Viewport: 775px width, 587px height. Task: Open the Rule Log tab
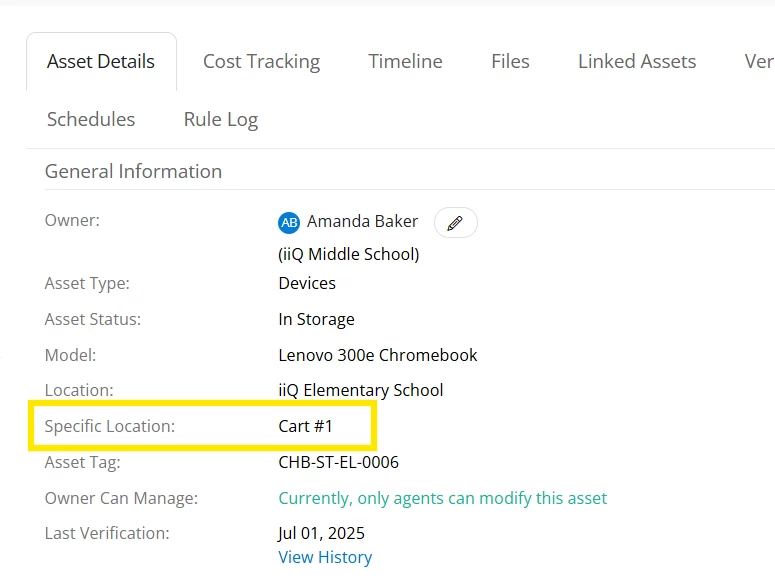coord(221,120)
